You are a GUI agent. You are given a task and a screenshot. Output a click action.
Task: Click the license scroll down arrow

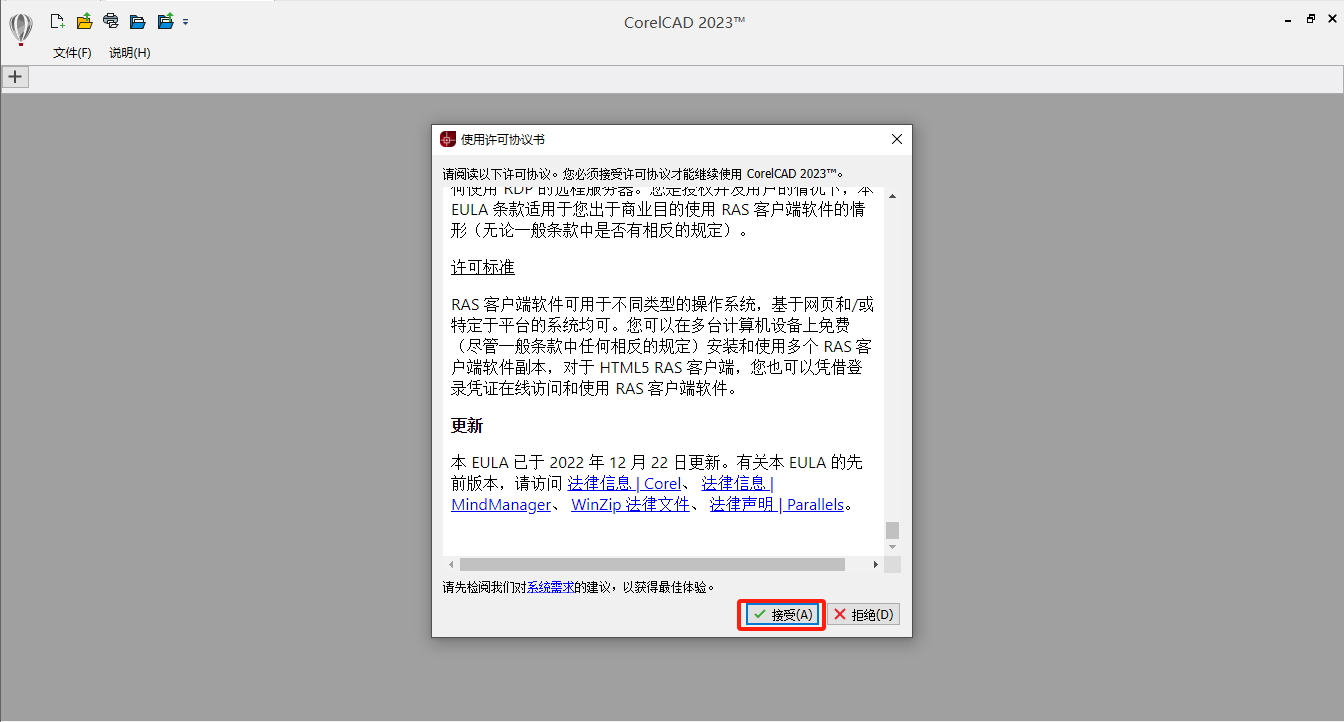[892, 547]
